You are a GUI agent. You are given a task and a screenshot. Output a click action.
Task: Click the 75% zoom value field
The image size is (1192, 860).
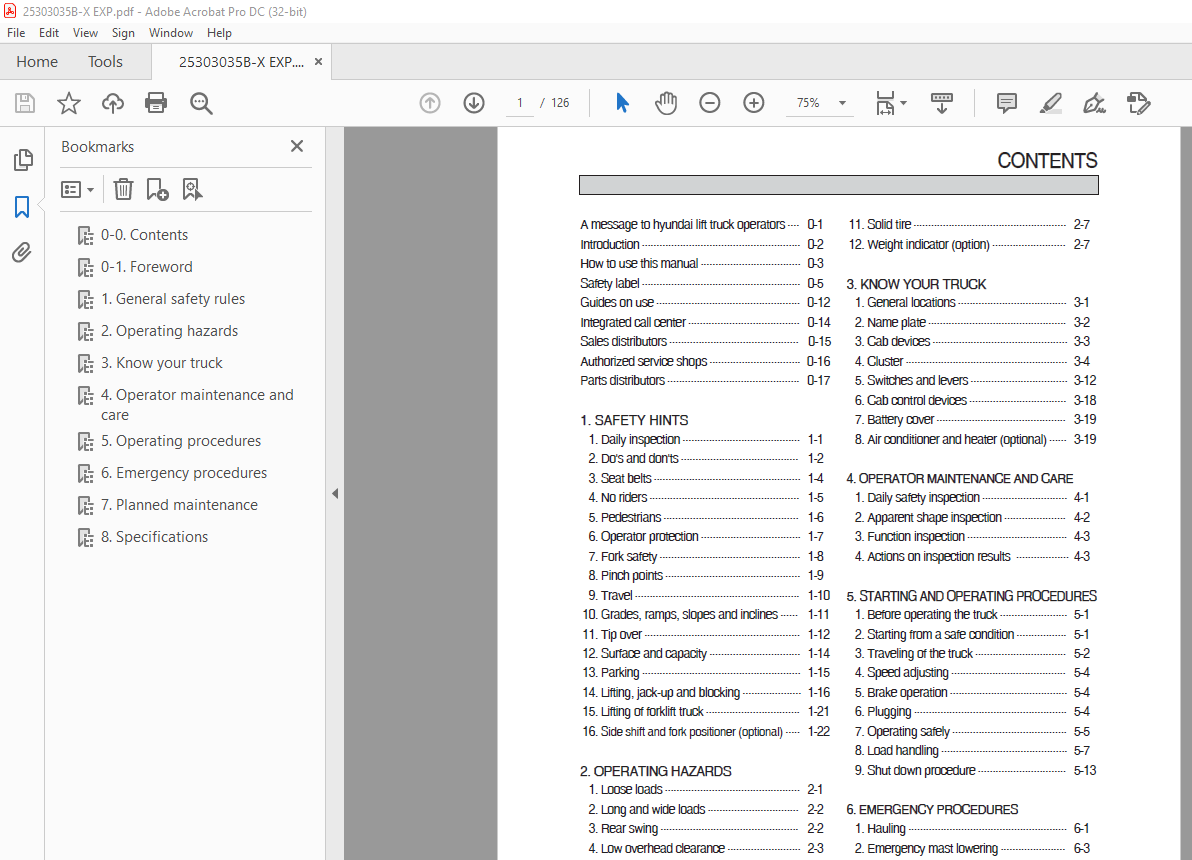808,103
